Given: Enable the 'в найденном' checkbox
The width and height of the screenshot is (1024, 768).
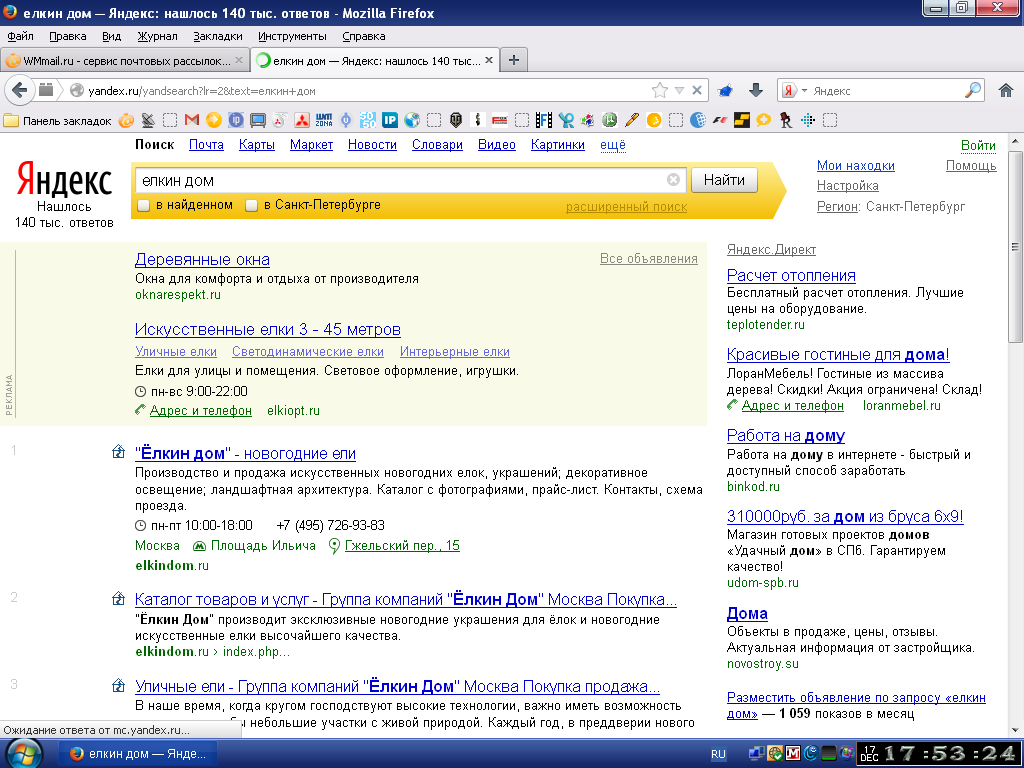Looking at the screenshot, I should (x=143, y=206).
